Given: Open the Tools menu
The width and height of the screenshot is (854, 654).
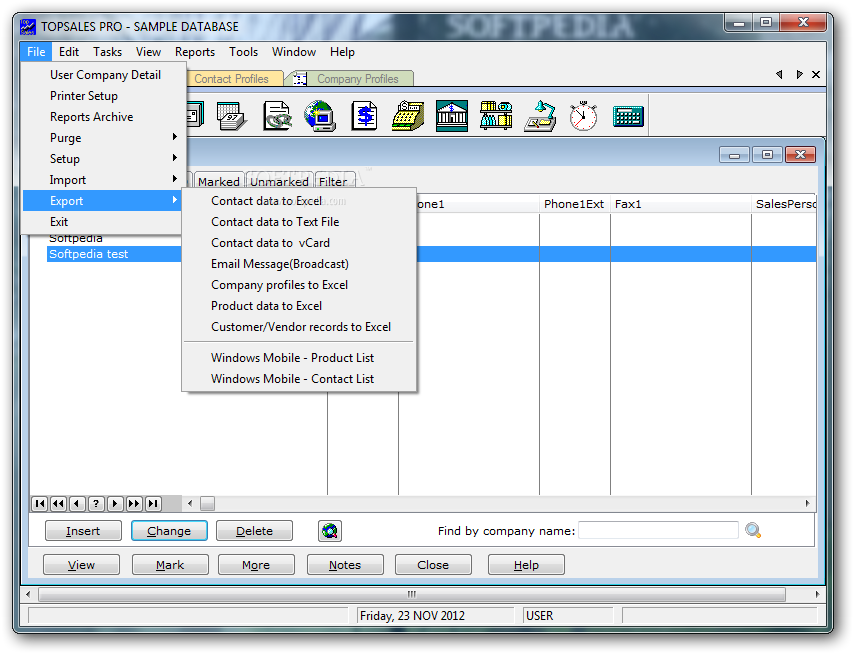Looking at the screenshot, I should [x=243, y=52].
